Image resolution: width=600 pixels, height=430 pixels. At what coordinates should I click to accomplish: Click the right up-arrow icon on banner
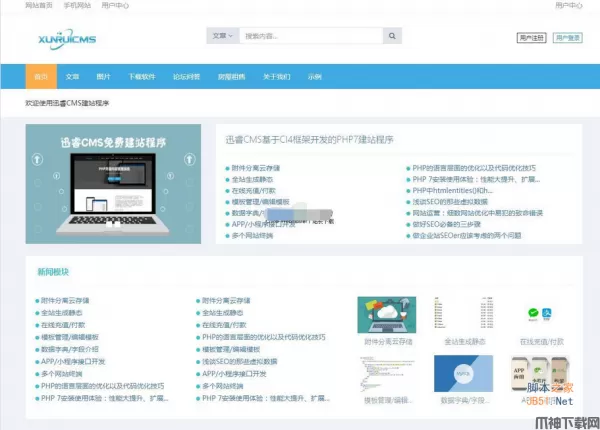click(189, 159)
